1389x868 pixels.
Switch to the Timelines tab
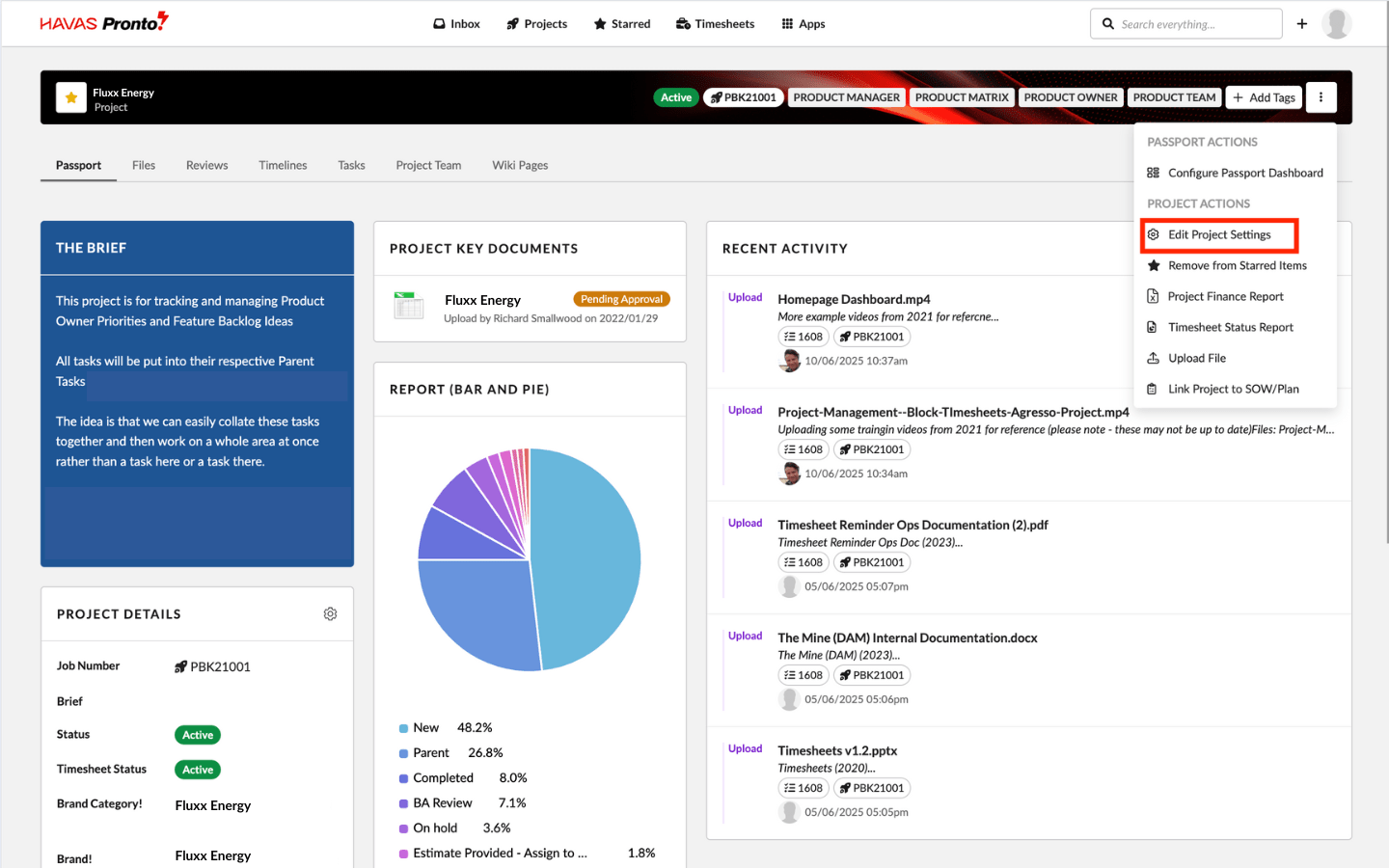(283, 166)
